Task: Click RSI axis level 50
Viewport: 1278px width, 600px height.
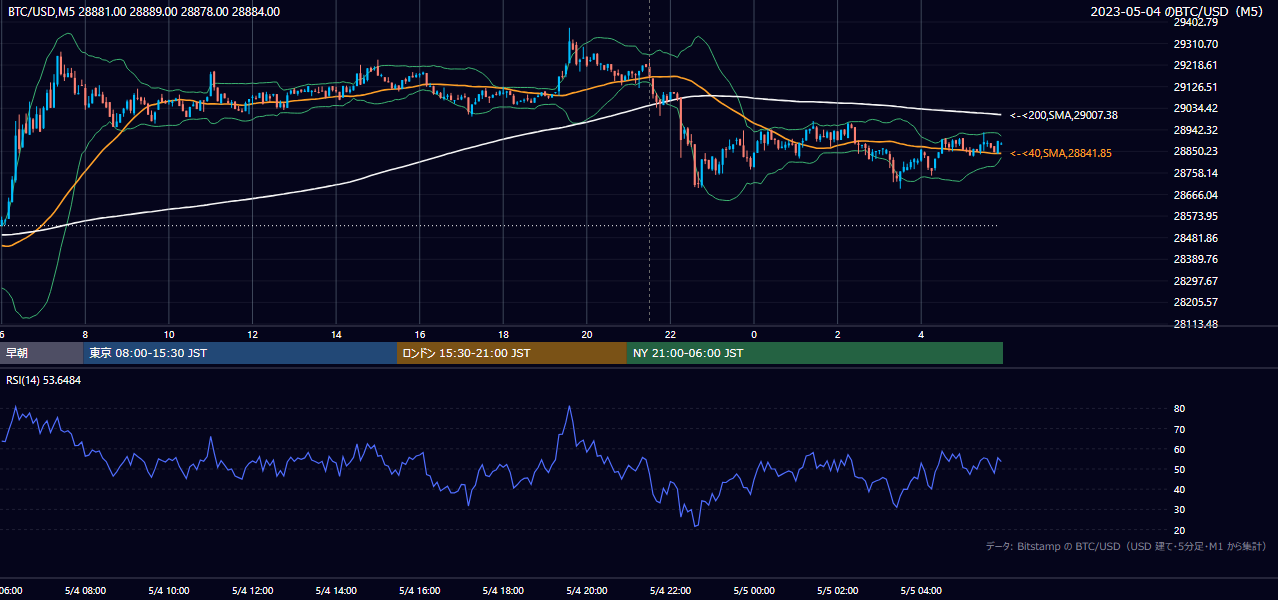Action: (1180, 469)
